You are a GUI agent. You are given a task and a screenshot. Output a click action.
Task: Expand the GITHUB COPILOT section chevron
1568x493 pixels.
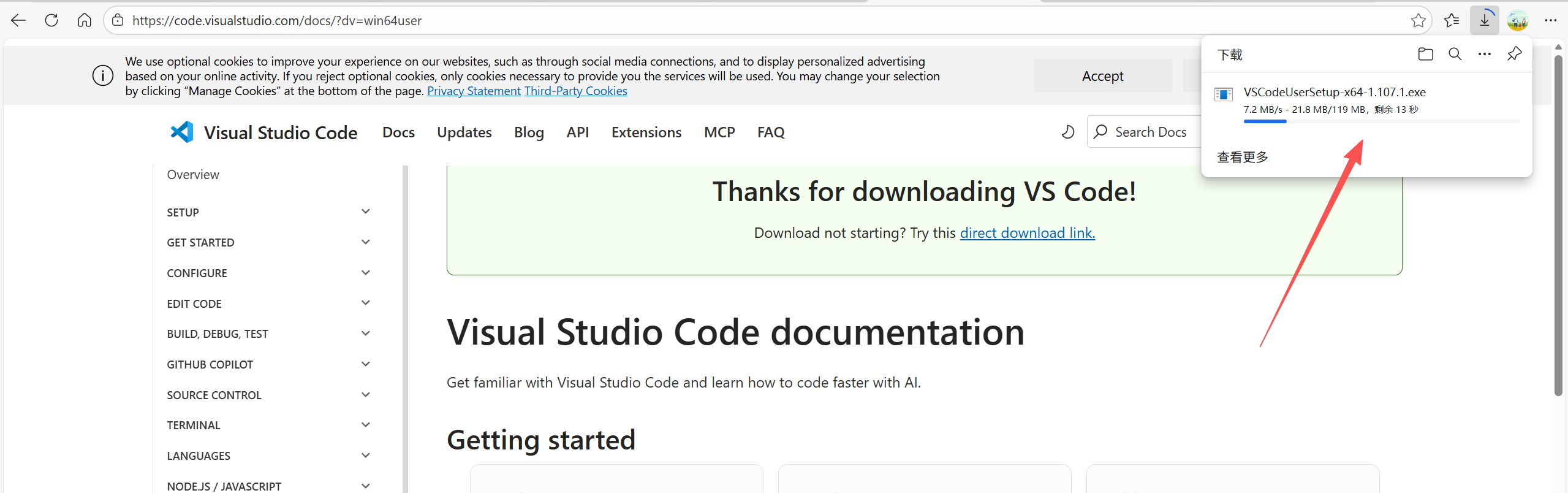[366, 364]
